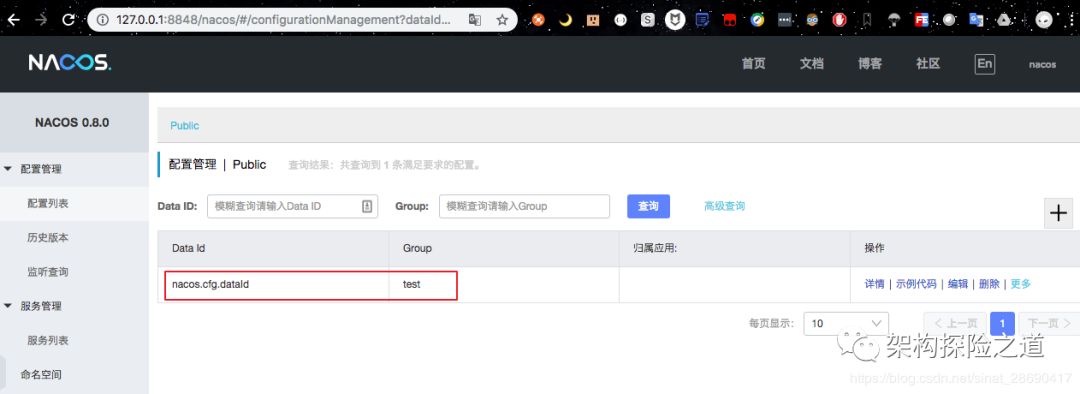Click 删除 for nacos.cfg.dataId
This screenshot has width=1080, height=394.
(989, 284)
